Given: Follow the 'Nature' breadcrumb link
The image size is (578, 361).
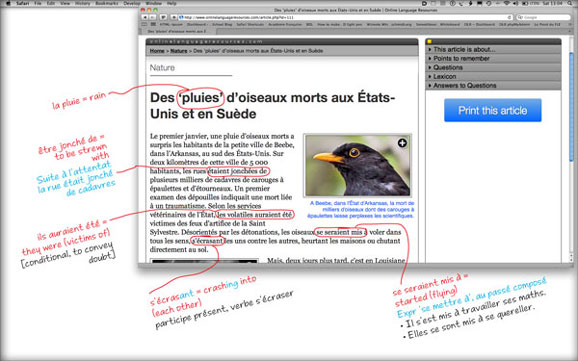Looking at the screenshot, I should click(x=179, y=51).
